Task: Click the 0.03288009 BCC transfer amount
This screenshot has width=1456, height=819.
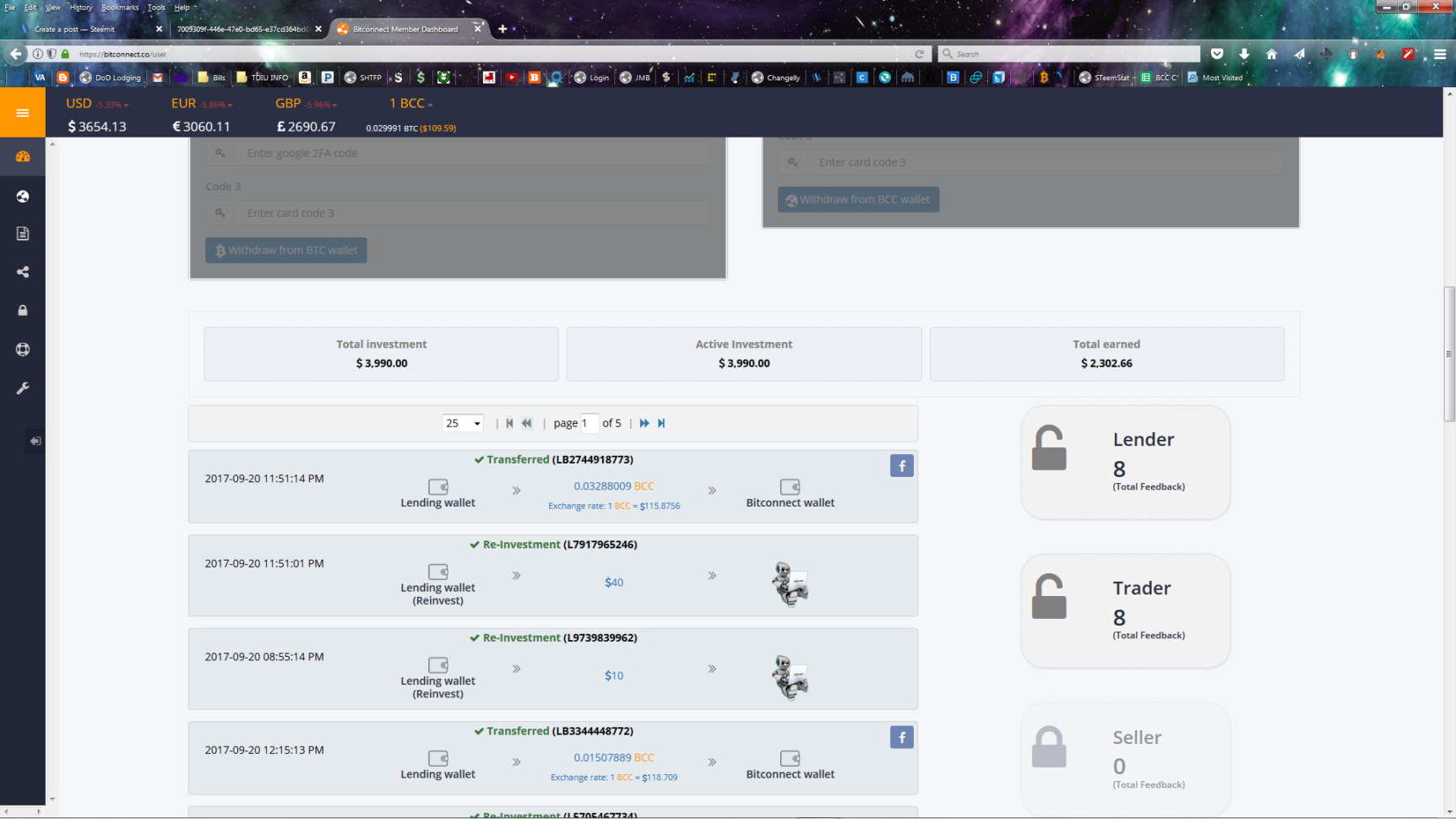Action: (x=614, y=486)
